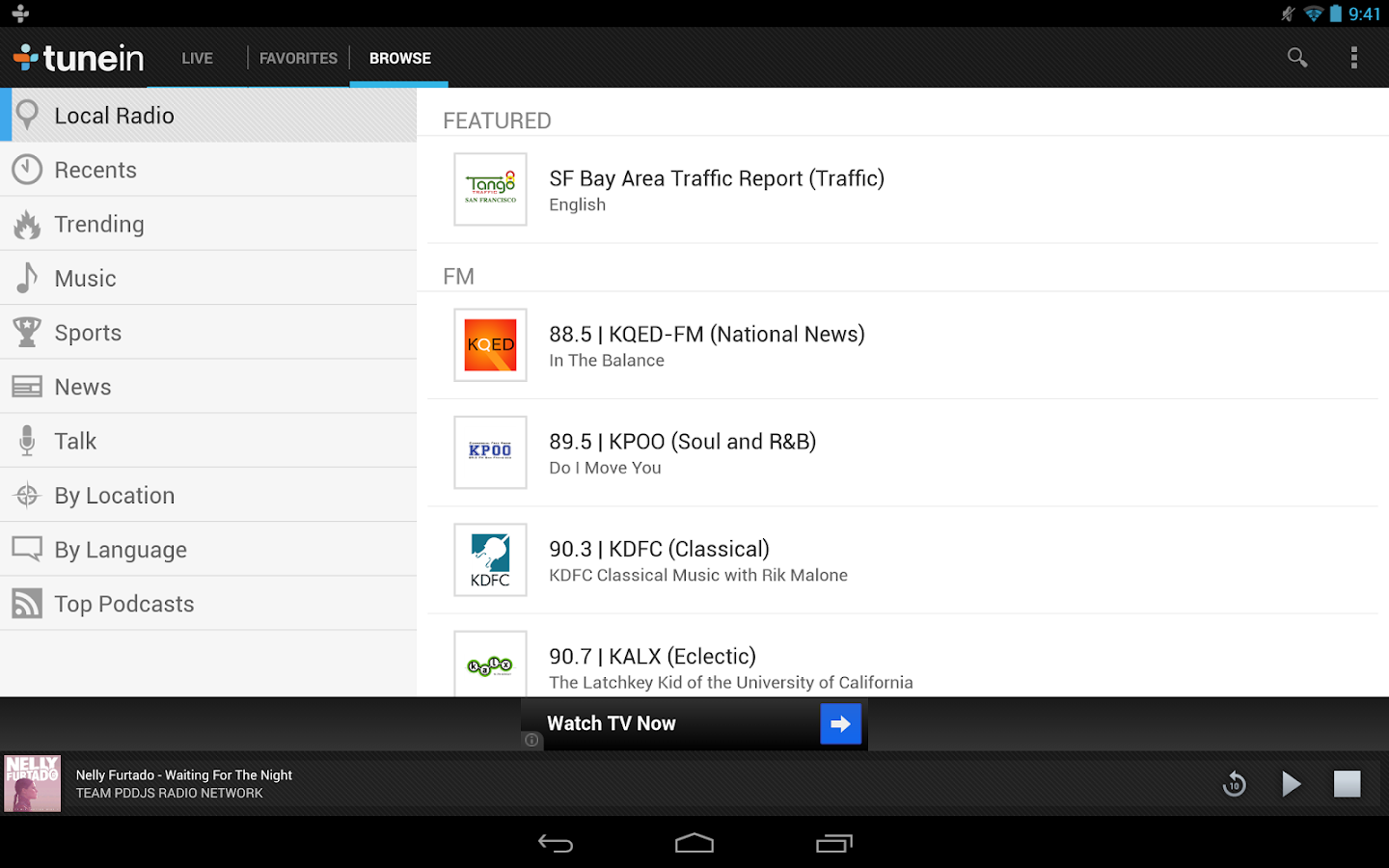
Task: Tap the Watch TV Now ad banner
Action: tap(694, 724)
